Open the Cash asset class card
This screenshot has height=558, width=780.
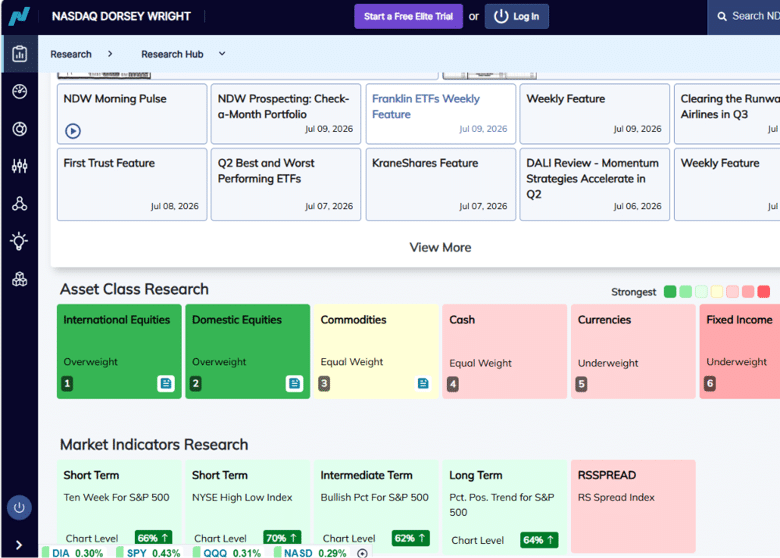pyautogui.click(x=504, y=352)
